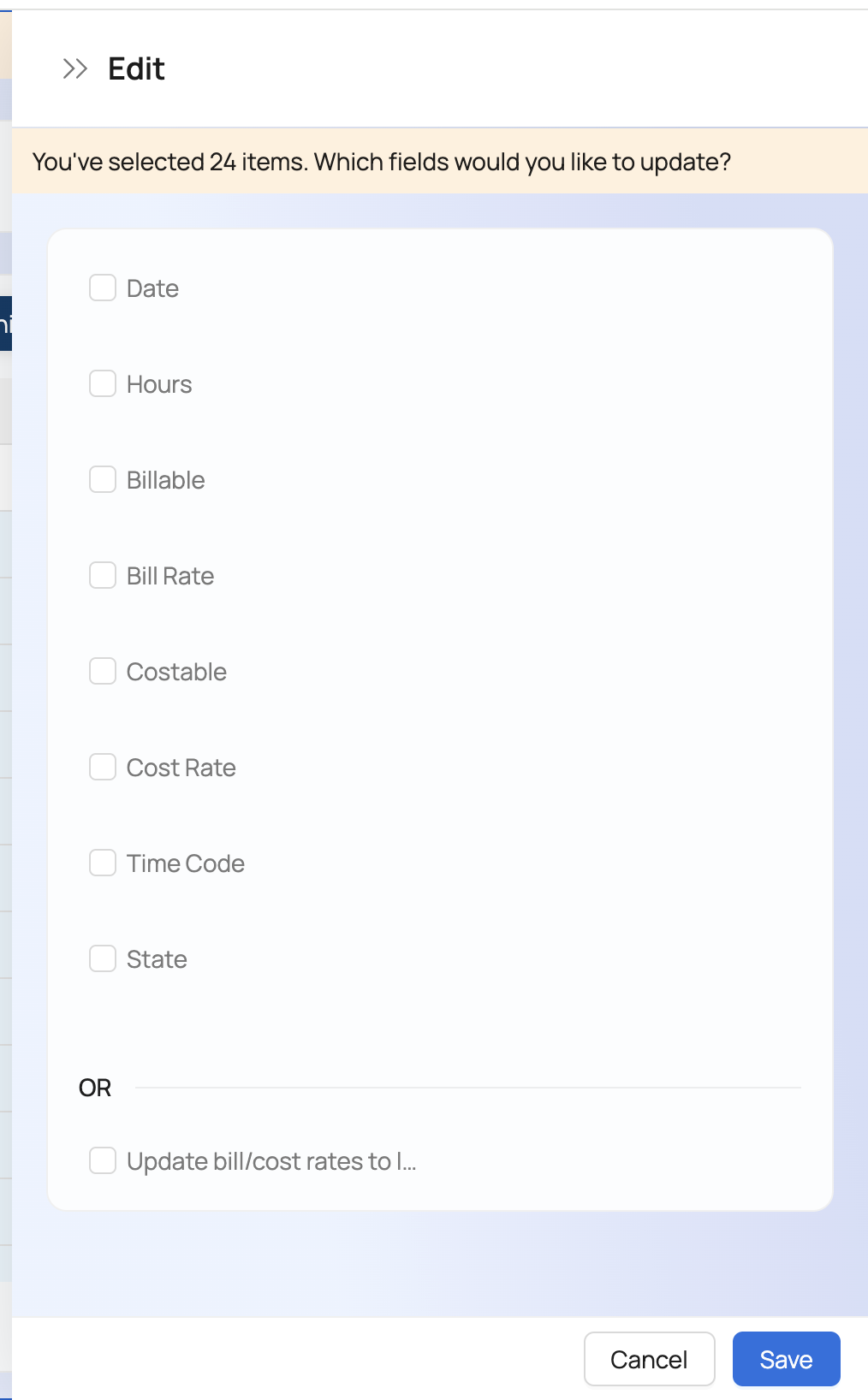Check the Cost Rate checkbox
The width and height of the screenshot is (868, 1400).
[103, 767]
